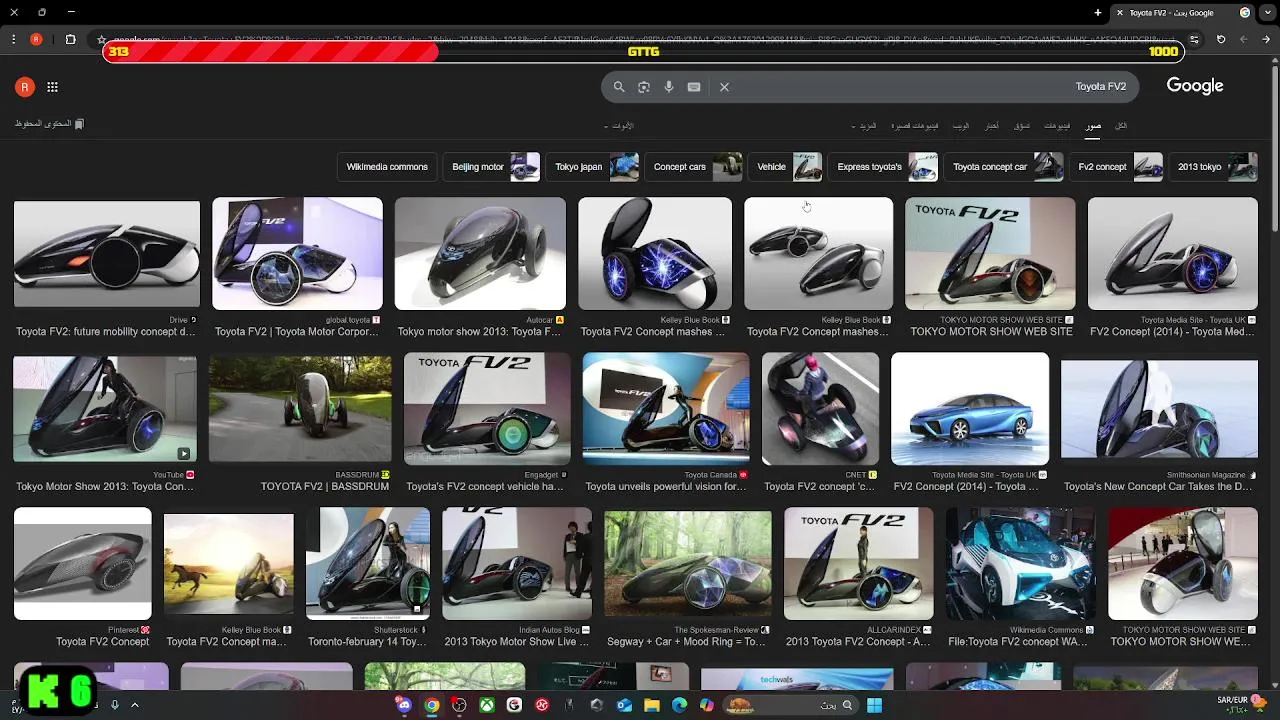Open a new browser tab with plus button
1280x720 pixels.
[x=1098, y=13]
